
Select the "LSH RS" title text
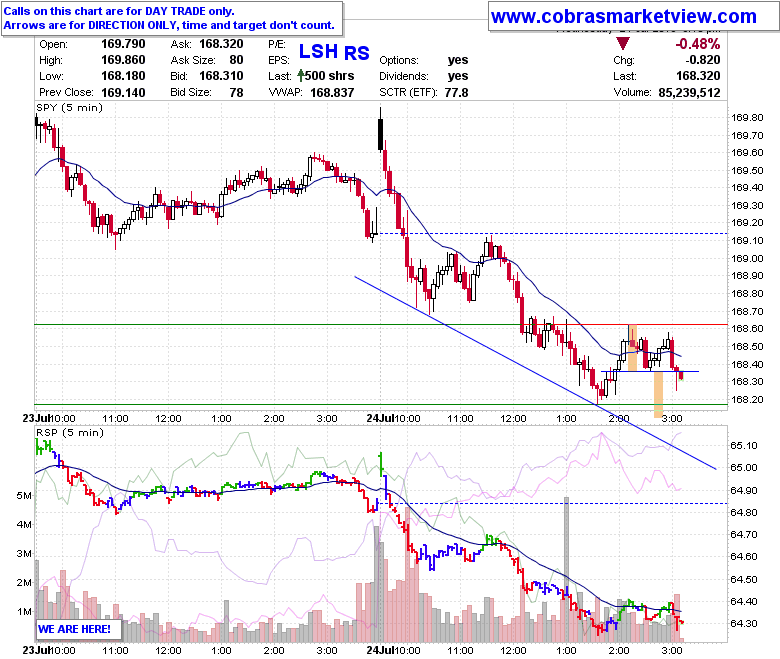click(334, 52)
